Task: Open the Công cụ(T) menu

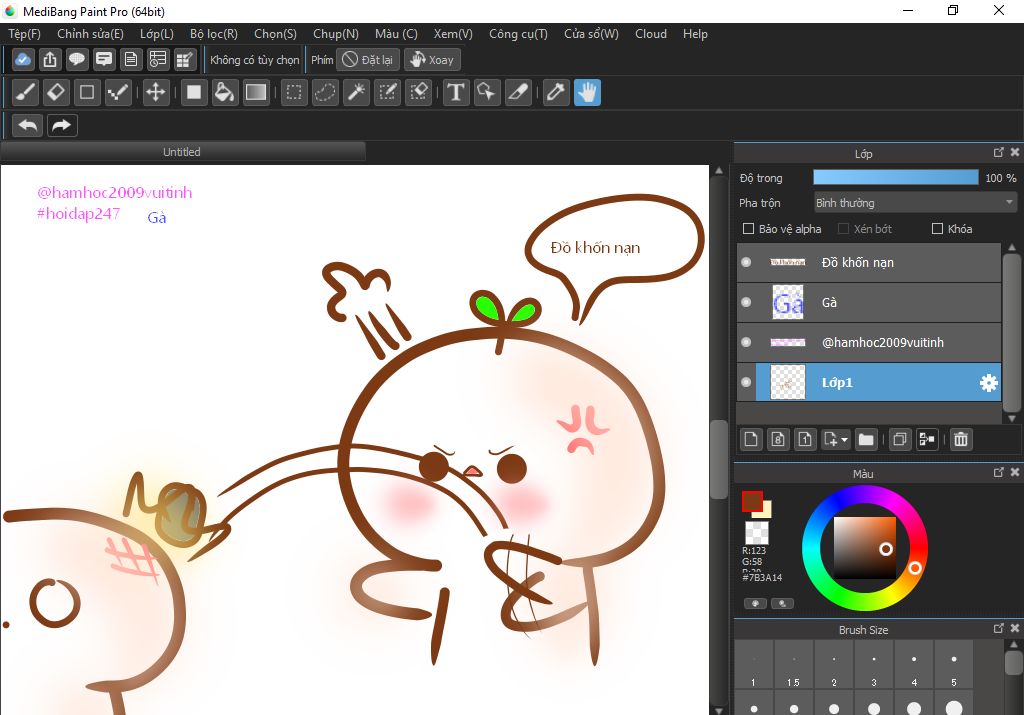Action: [x=517, y=34]
